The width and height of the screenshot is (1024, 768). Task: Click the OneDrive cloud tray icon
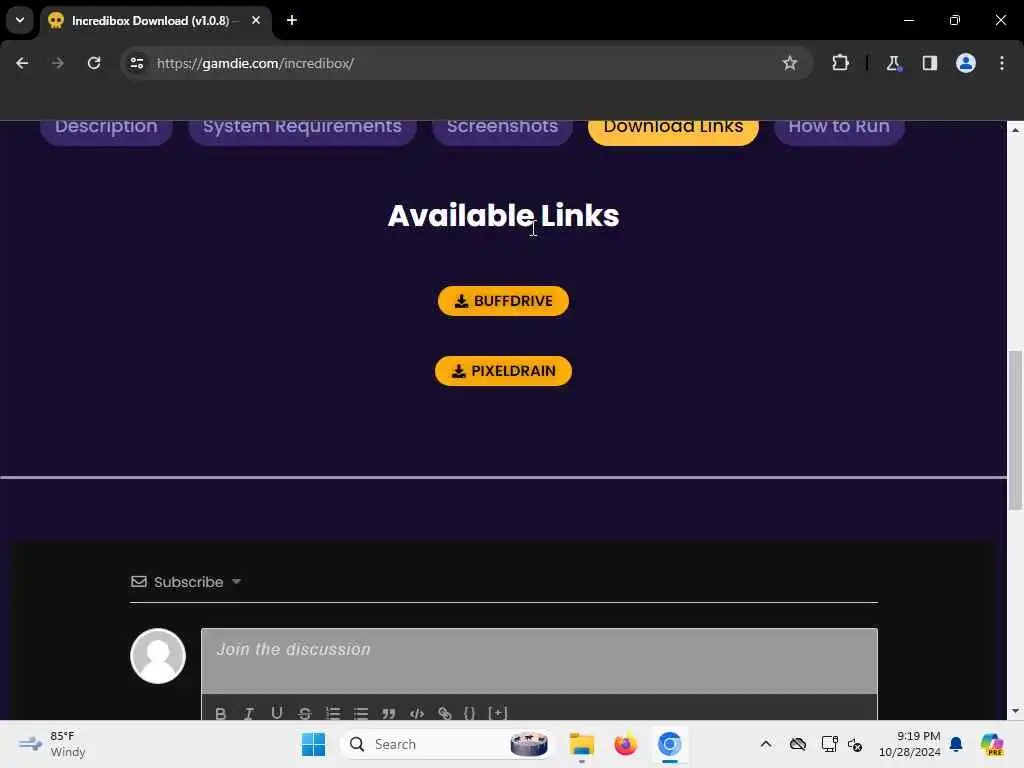(x=797, y=744)
